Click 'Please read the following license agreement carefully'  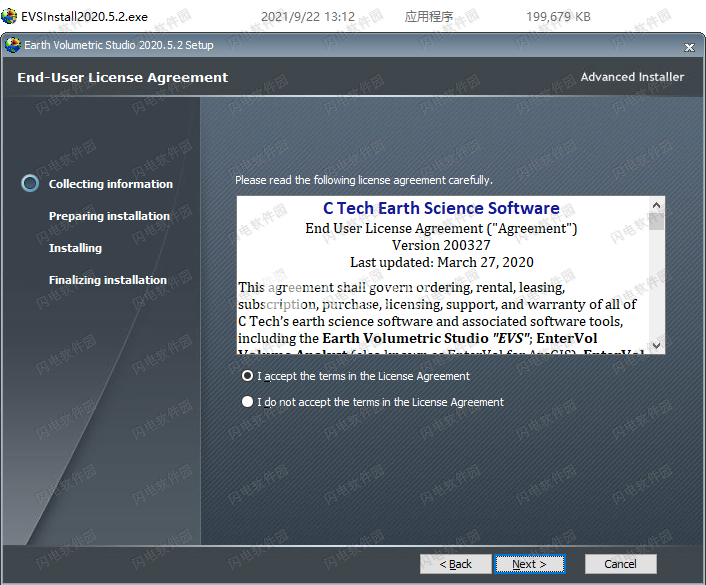(364, 180)
